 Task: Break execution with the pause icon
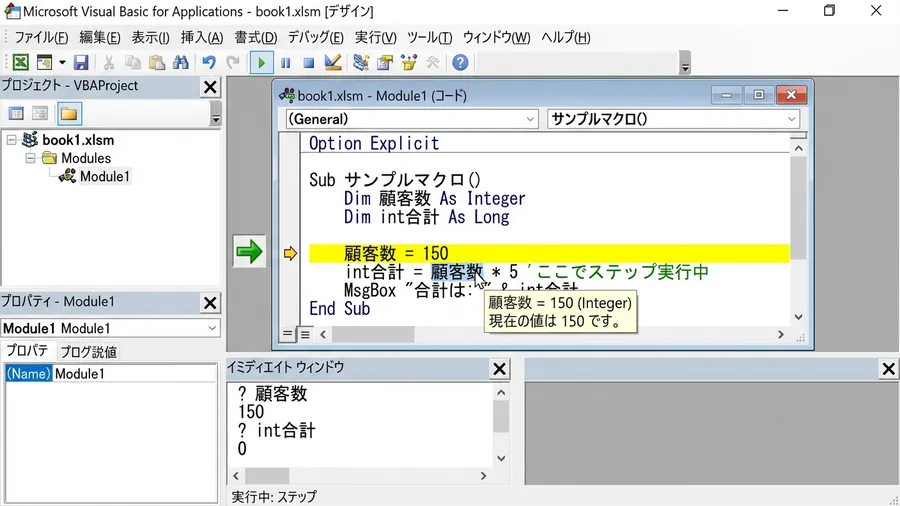[285, 62]
